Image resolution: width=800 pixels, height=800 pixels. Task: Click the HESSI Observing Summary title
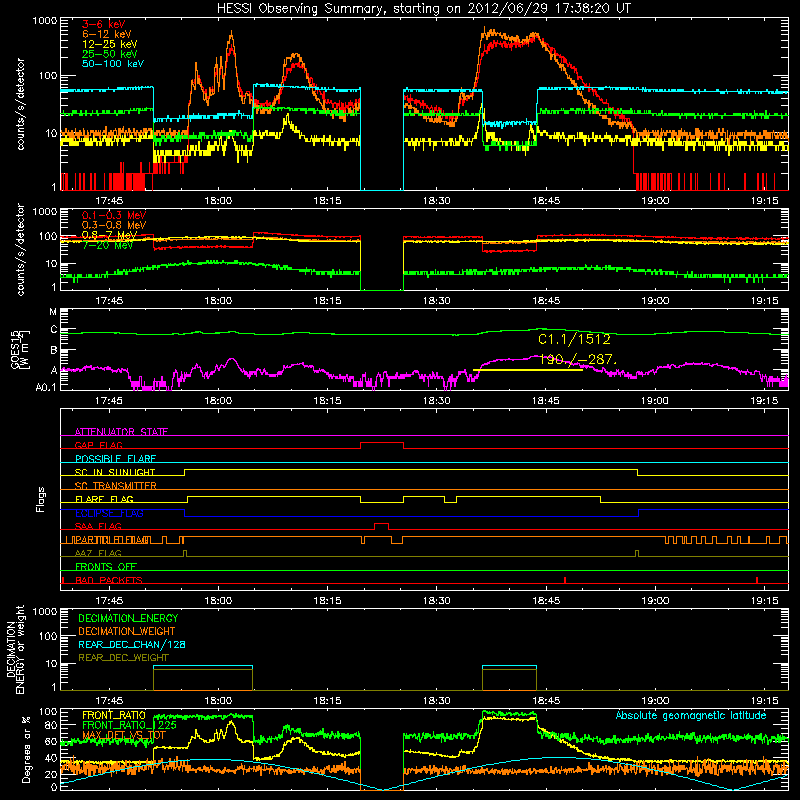(423, 9)
